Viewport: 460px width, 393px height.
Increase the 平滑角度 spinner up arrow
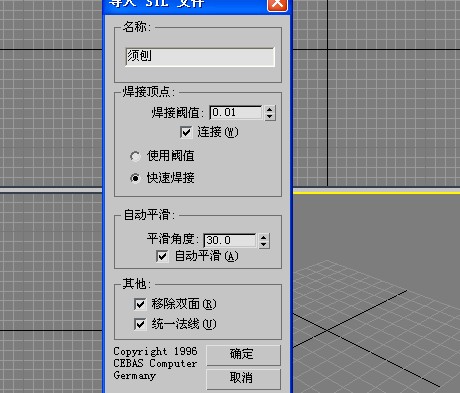(x=264, y=237)
